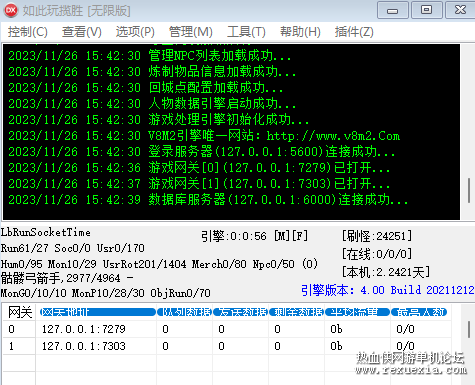This screenshot has height=385, width=475.
Task: Click the 发送数据 column header
Action: (240, 312)
